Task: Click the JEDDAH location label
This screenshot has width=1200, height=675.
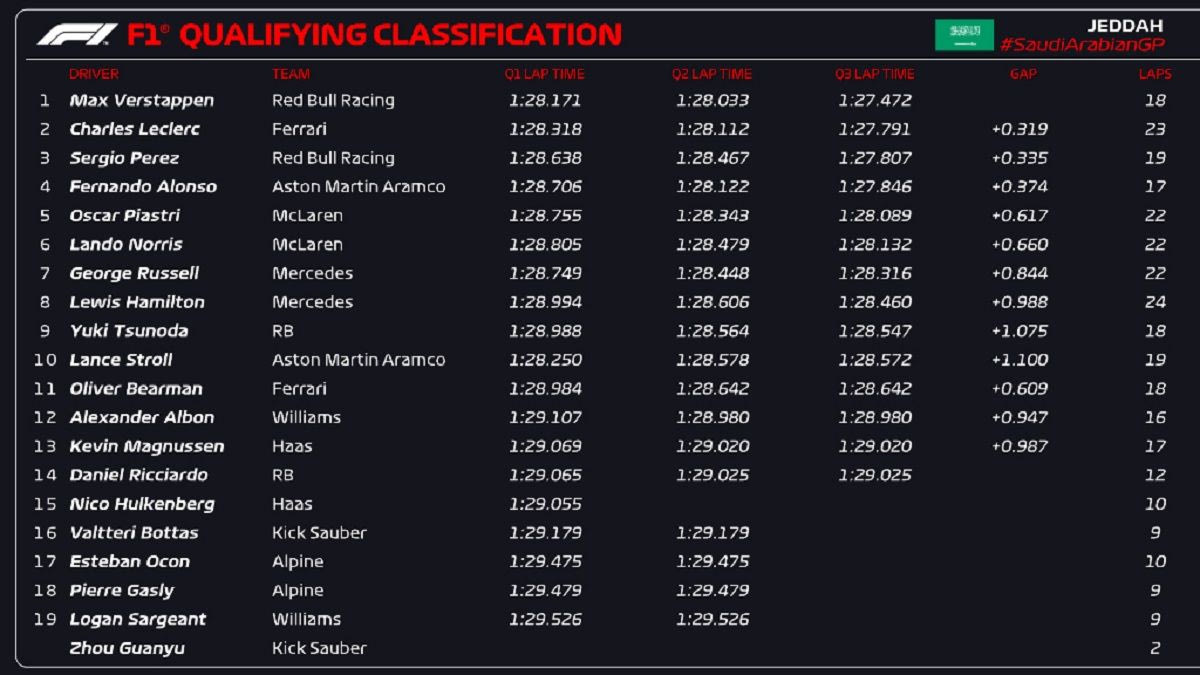Action: pyautogui.click(x=1124, y=25)
